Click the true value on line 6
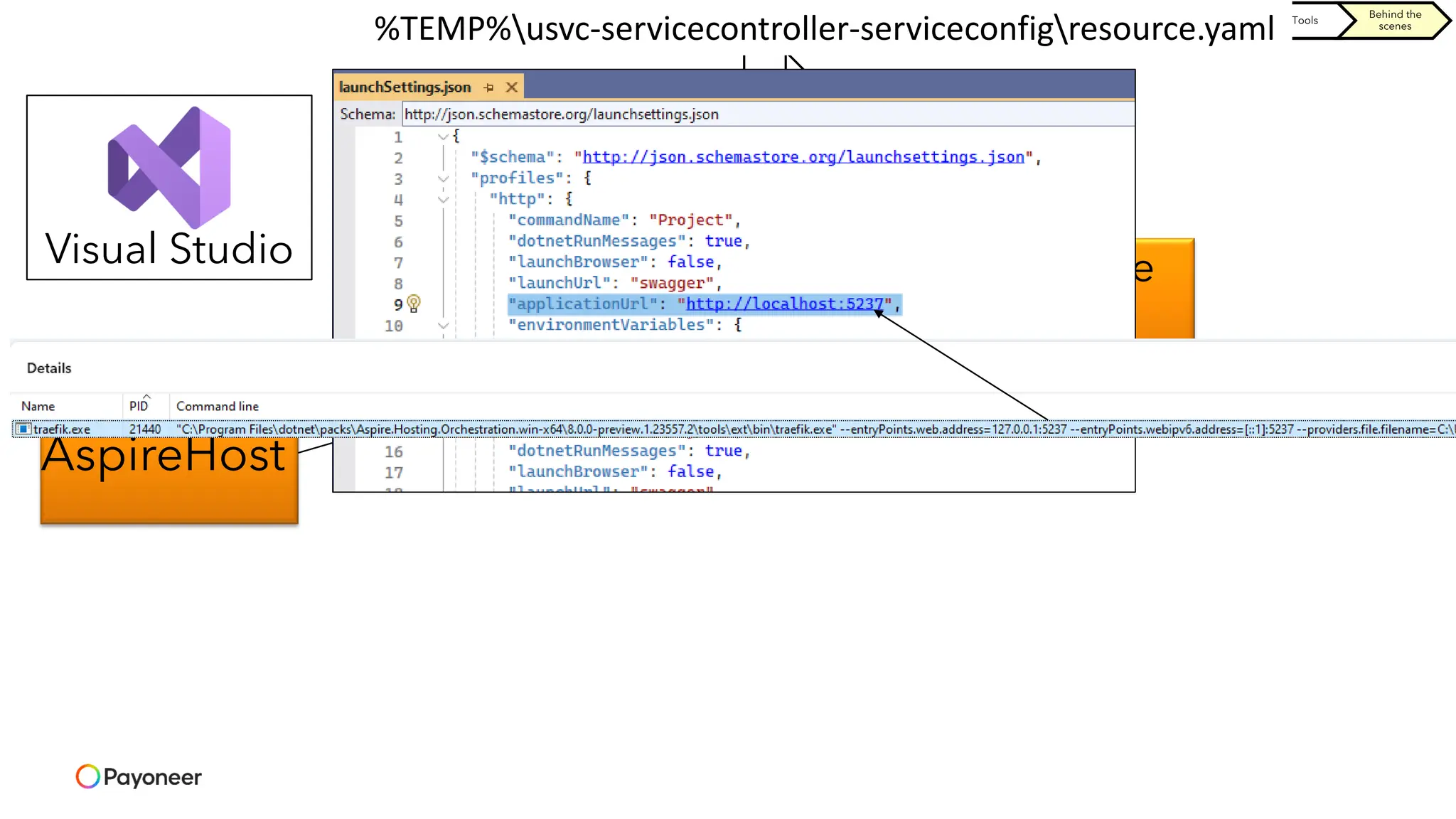Image resolution: width=1456 pixels, height=819 pixels. click(x=723, y=241)
